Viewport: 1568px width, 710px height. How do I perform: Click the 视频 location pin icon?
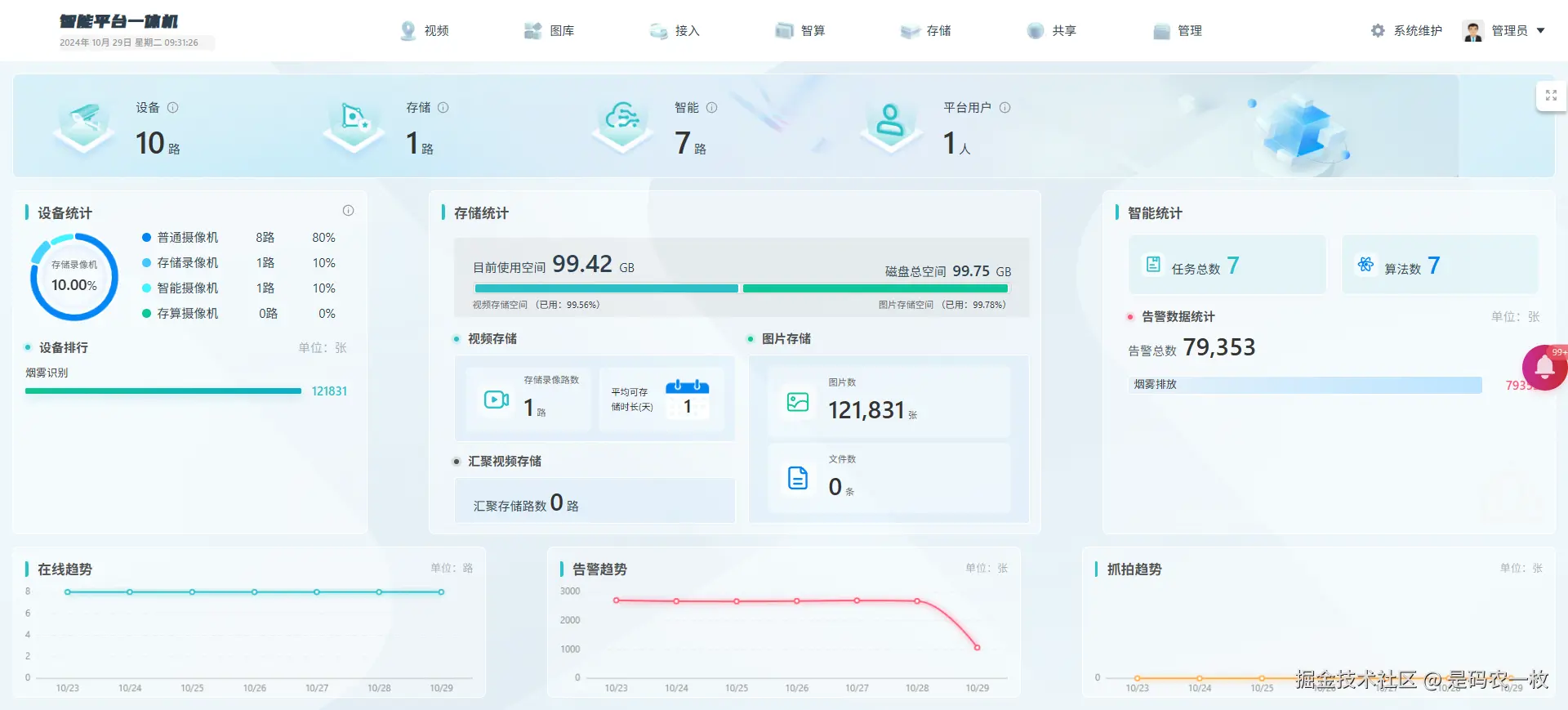click(408, 30)
